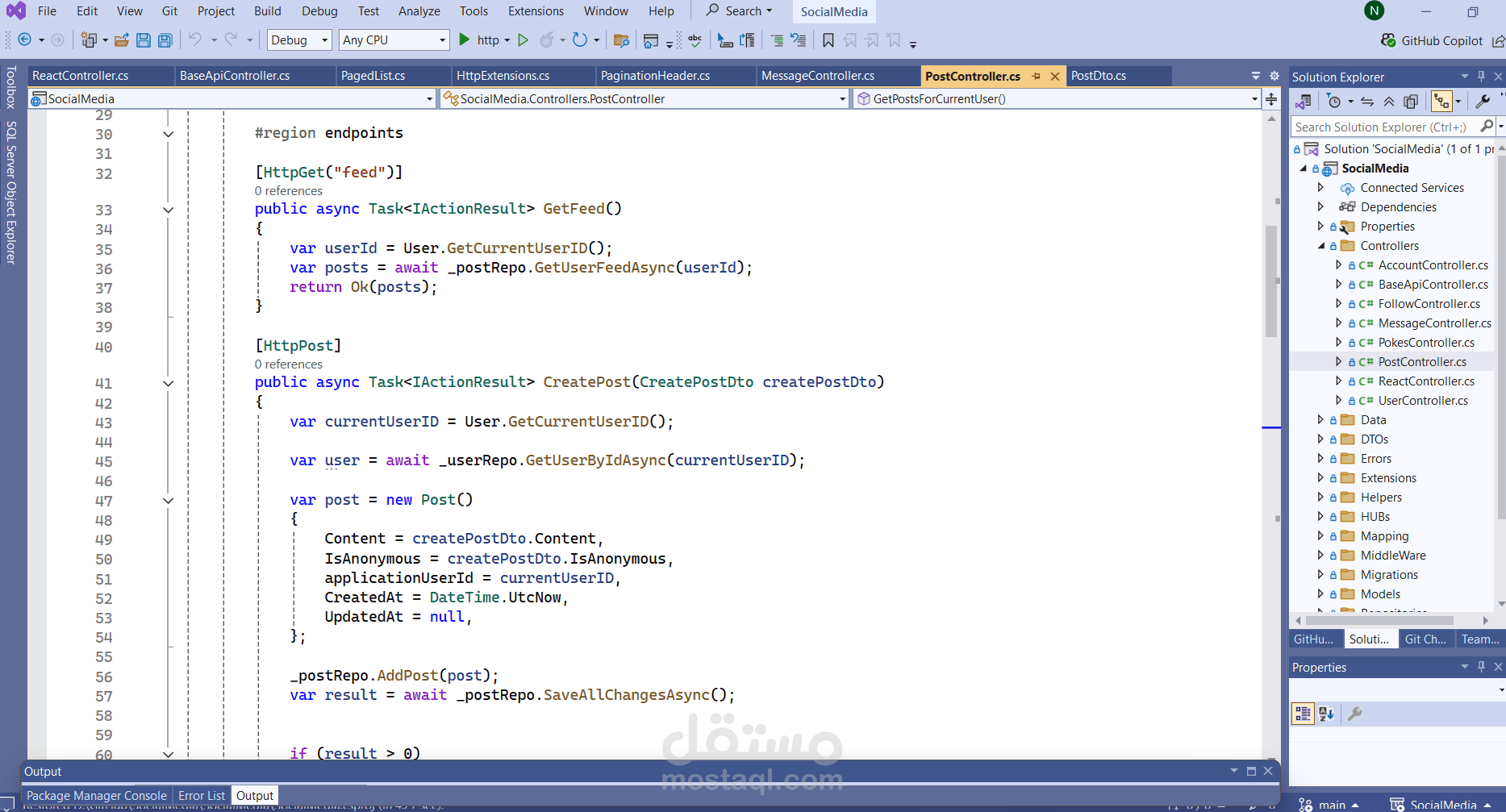
Task: Toggle Preview Selected Items in Solution Explorer
Action: [x=1441, y=102]
